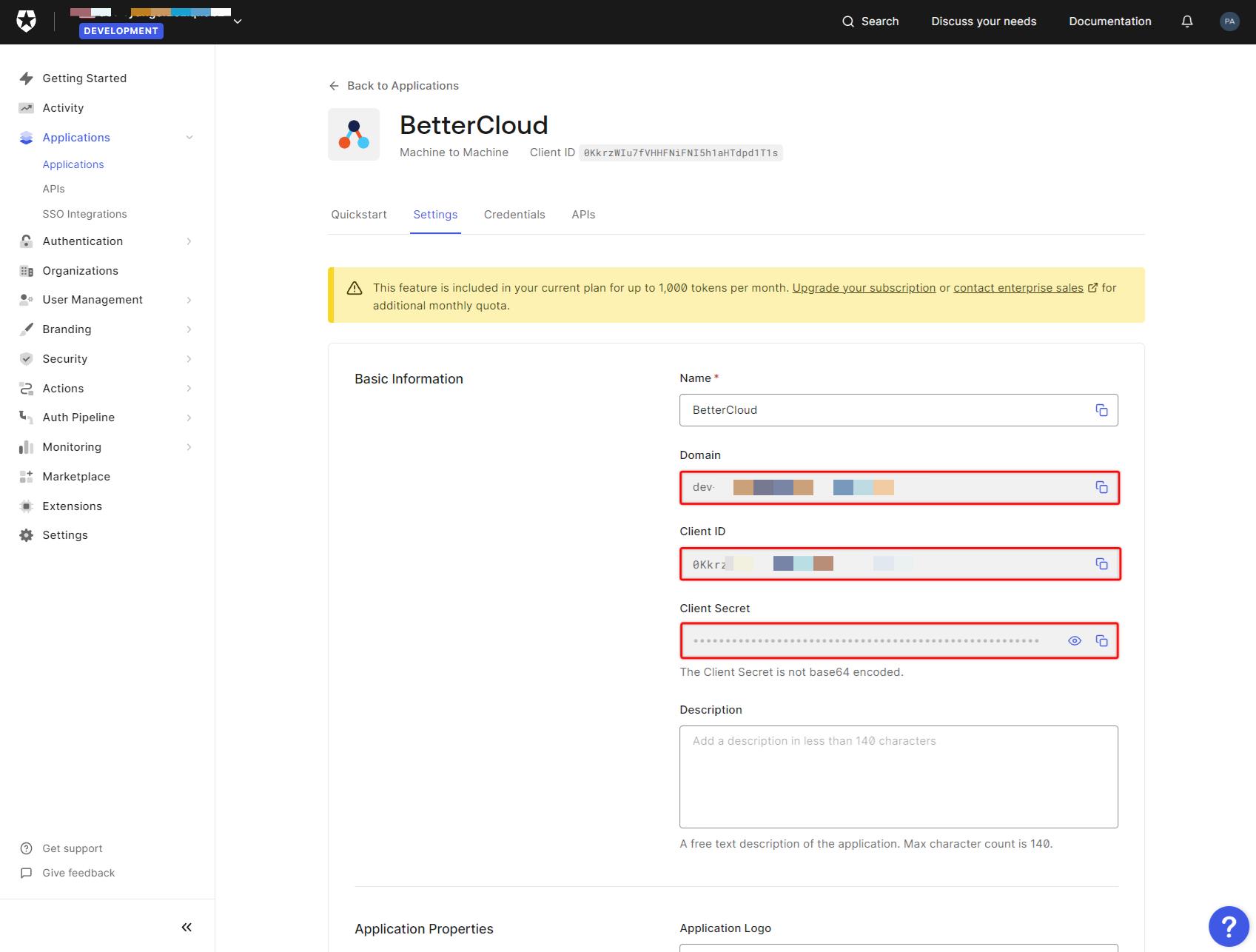This screenshot has width=1256, height=952.
Task: Open the Search panel
Action: coord(870,21)
